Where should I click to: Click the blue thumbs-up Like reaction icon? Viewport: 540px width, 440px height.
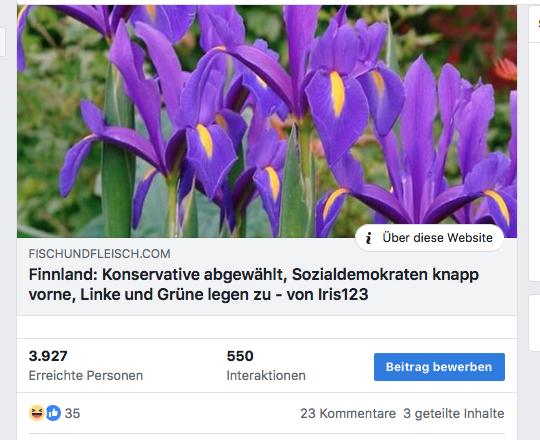(x=53, y=413)
